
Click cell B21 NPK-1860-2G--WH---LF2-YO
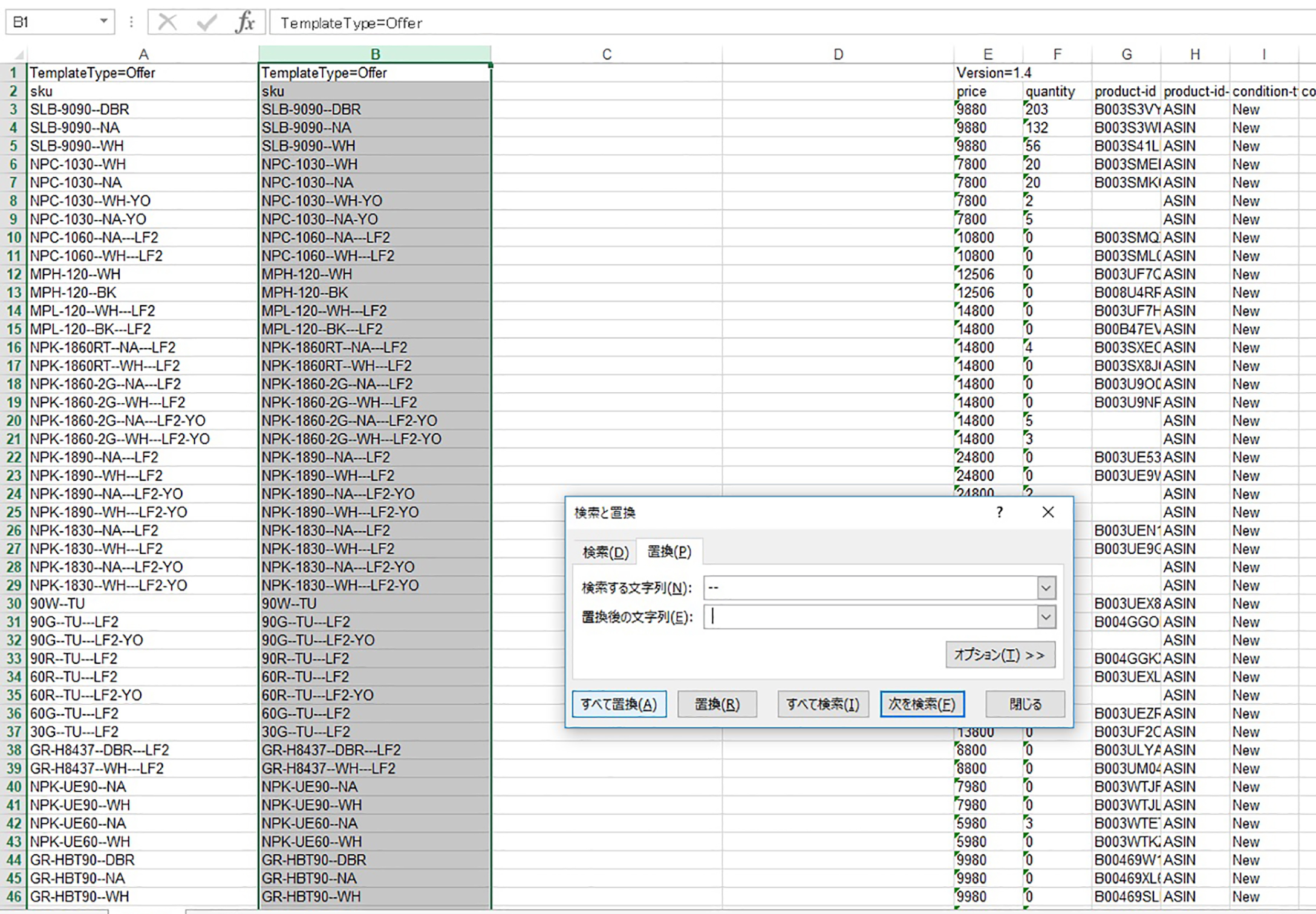(x=375, y=439)
